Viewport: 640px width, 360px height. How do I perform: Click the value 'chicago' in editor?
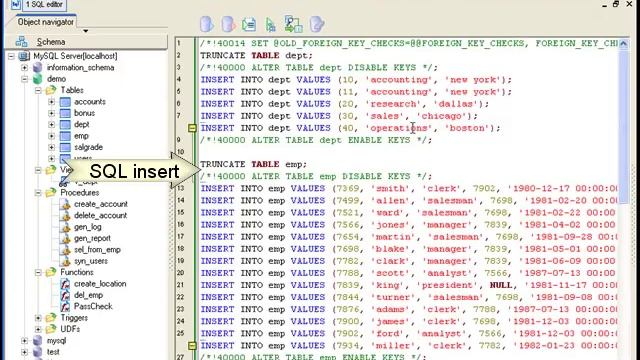(x=442, y=116)
